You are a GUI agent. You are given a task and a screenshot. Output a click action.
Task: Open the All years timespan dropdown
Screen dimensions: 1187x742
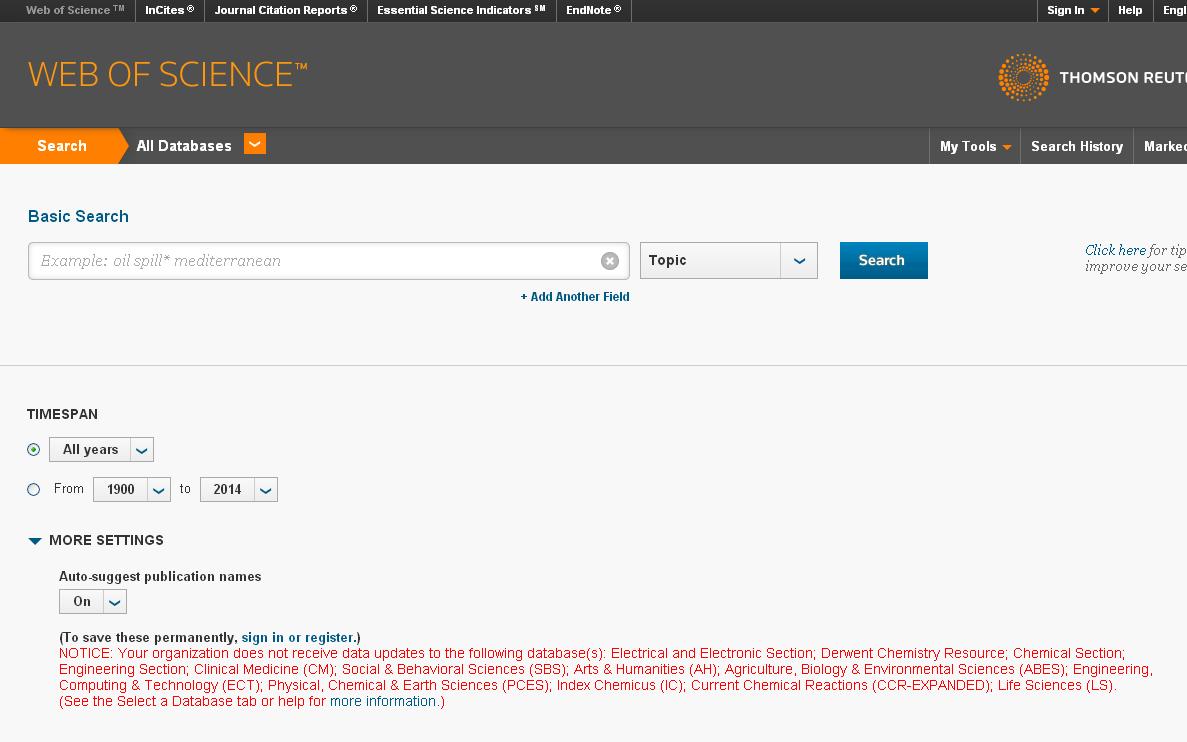[141, 450]
